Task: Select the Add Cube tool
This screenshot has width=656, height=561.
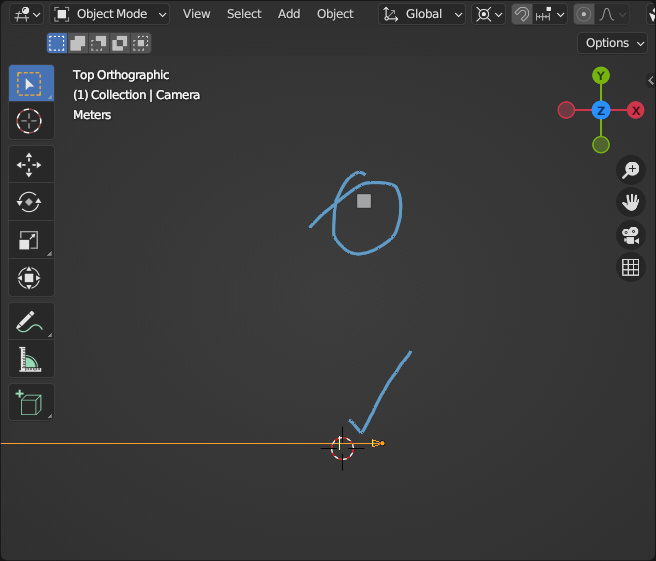Action: (x=30, y=402)
